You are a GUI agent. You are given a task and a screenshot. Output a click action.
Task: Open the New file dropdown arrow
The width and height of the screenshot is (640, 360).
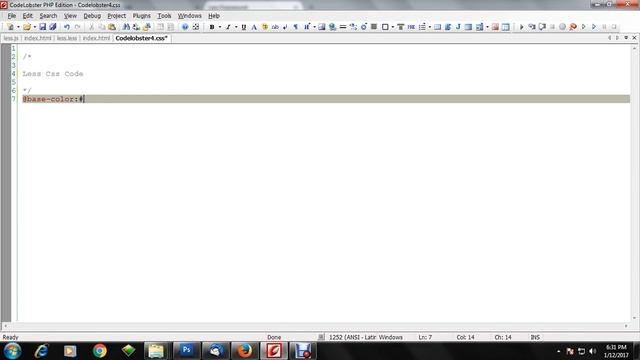(x=18, y=27)
